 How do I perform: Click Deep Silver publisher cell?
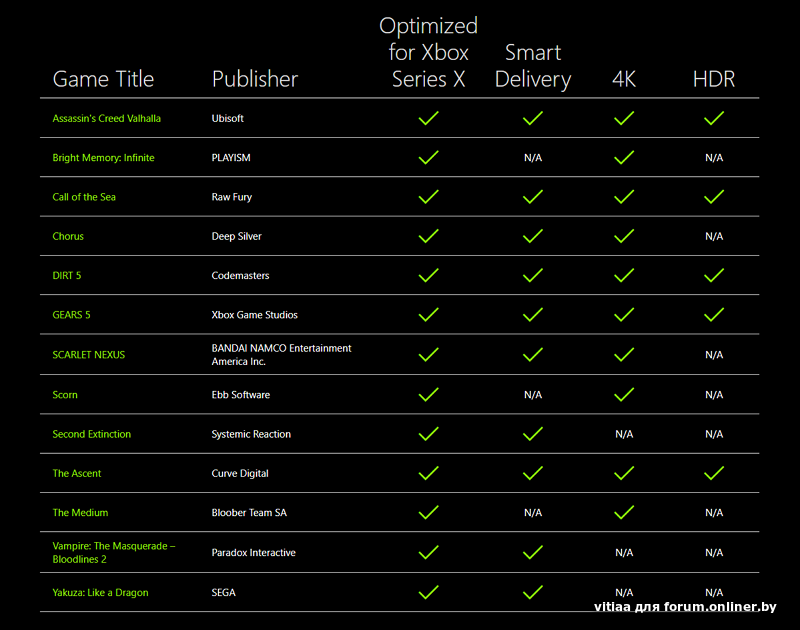(x=237, y=236)
